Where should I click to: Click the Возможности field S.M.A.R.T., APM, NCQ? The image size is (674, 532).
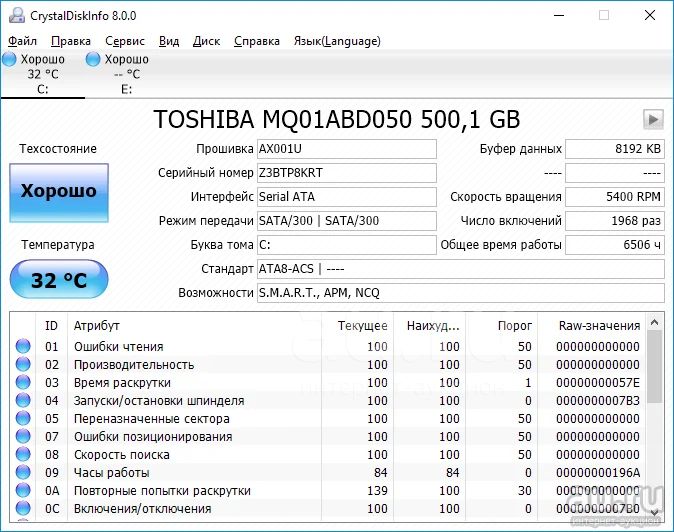pos(461,293)
